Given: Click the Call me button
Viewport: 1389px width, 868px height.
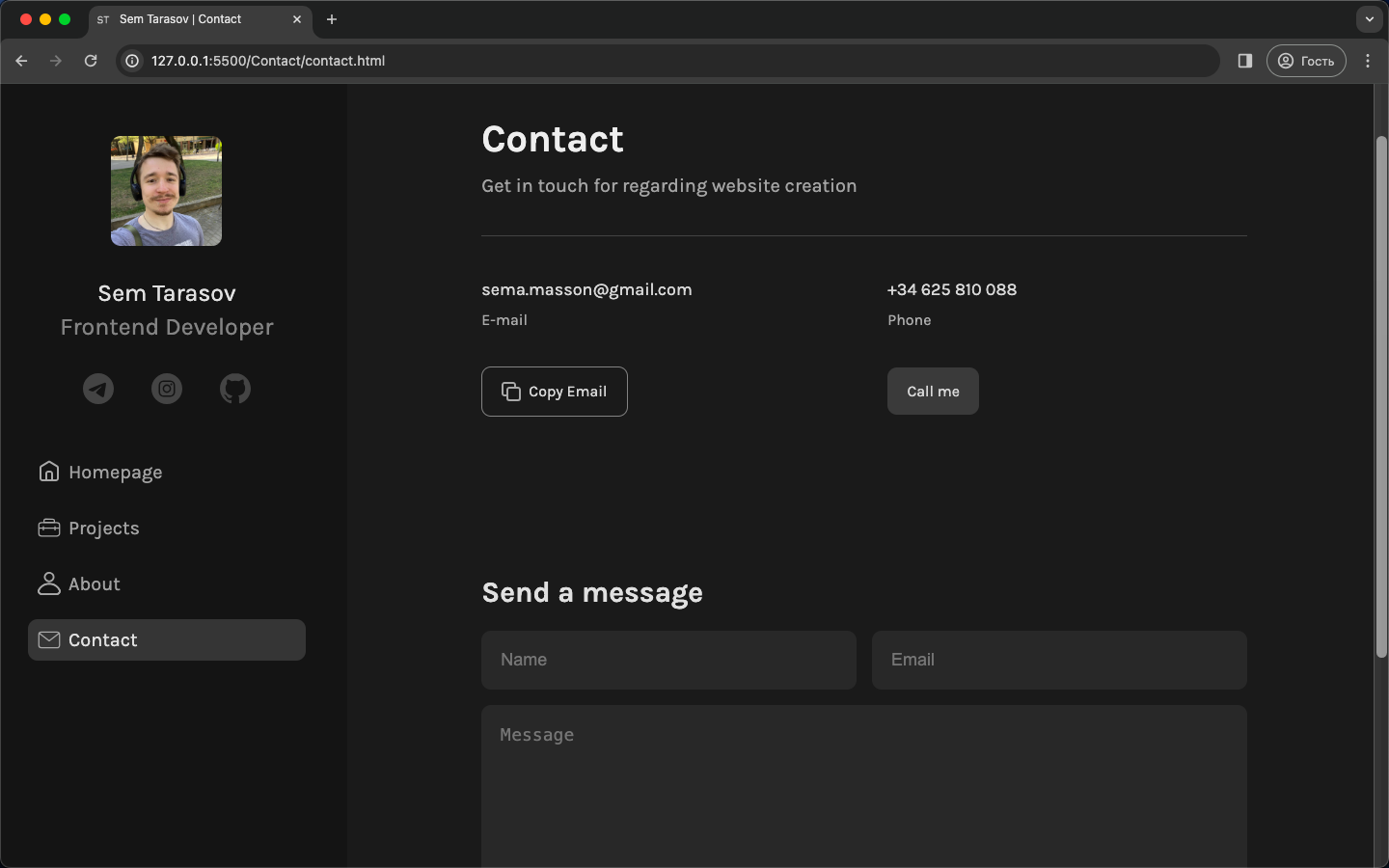Looking at the screenshot, I should tap(933, 392).
